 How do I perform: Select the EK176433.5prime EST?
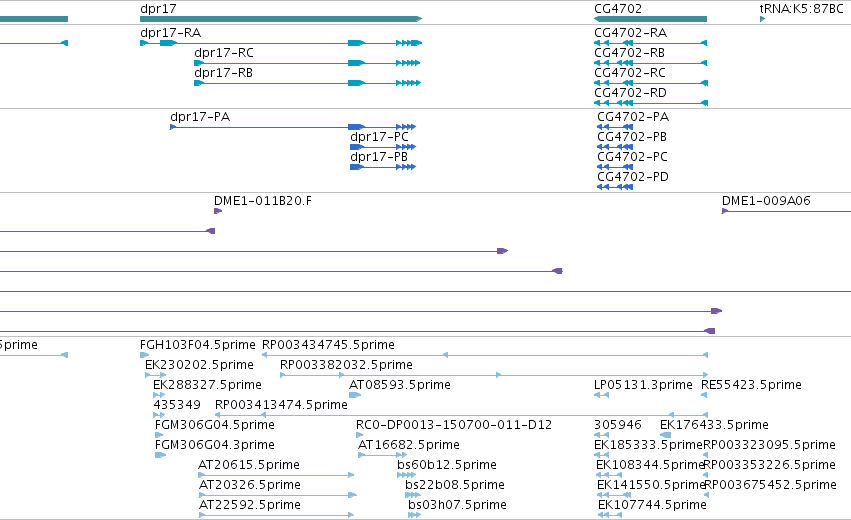[665, 435]
